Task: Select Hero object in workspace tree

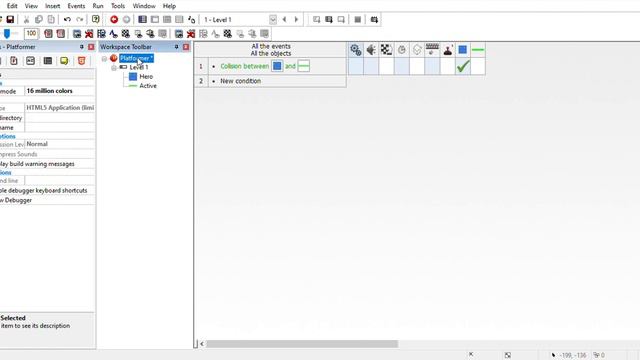Action: [146, 76]
